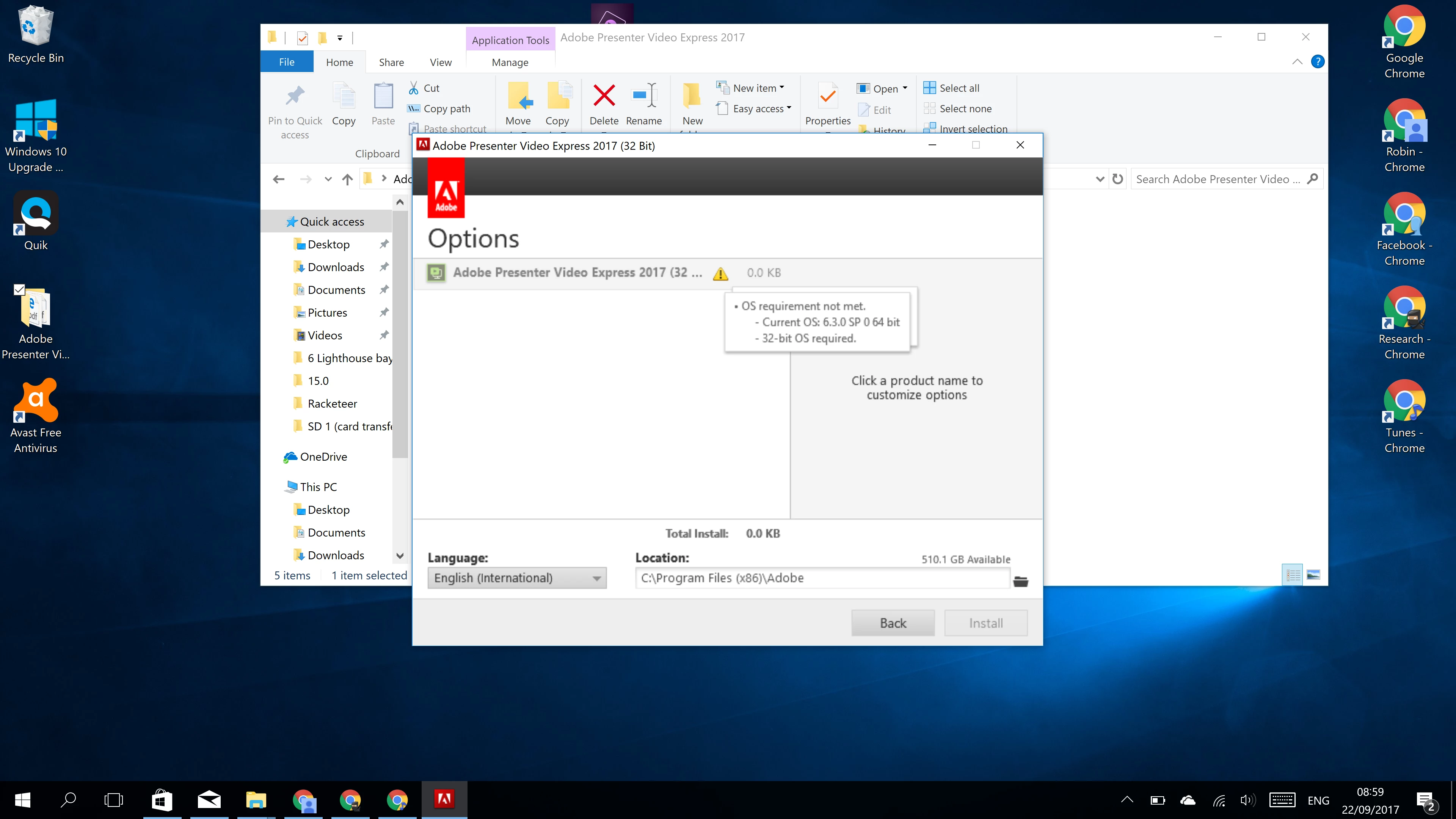Click the red Delete icon in ribbon
The height and width of the screenshot is (819, 1456).
[604, 96]
